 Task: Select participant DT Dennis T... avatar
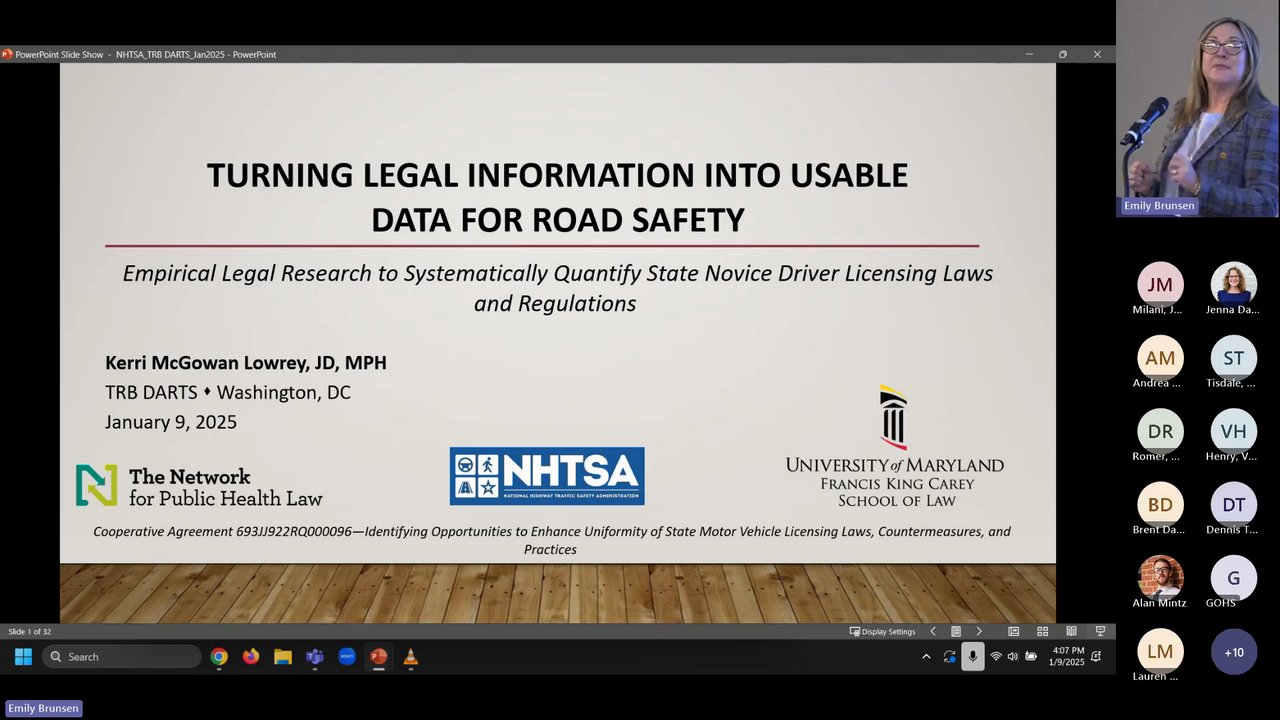[1234, 505]
